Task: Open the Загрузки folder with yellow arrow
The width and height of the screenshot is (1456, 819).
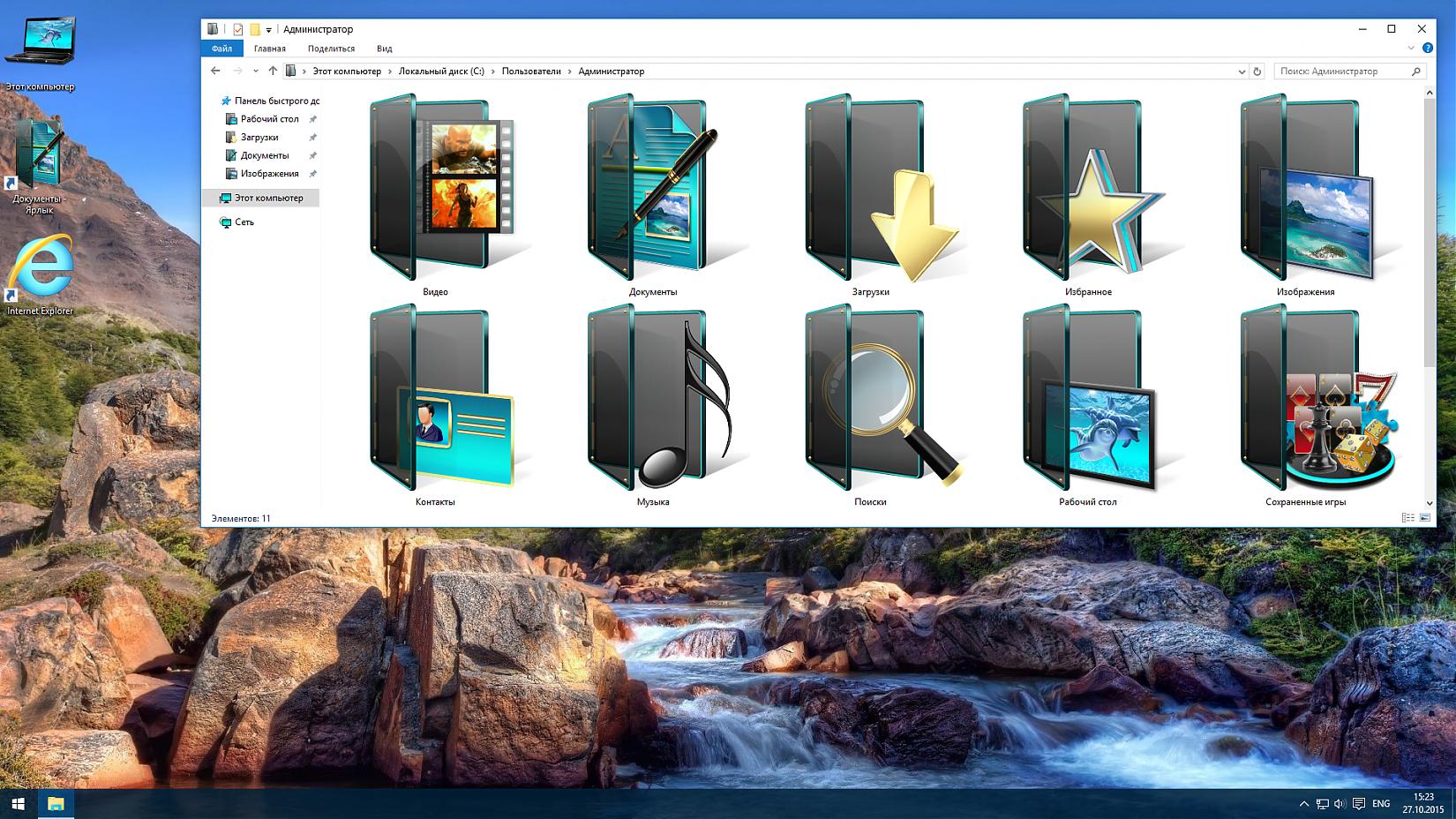Action: (x=870, y=189)
